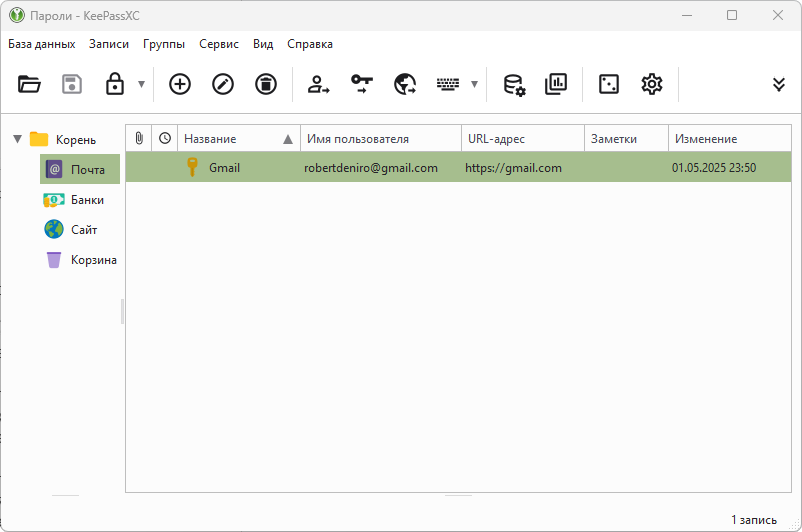The height and width of the screenshot is (532, 802).
Task: Expand toolbar overflow double chevron
Action: [779, 84]
